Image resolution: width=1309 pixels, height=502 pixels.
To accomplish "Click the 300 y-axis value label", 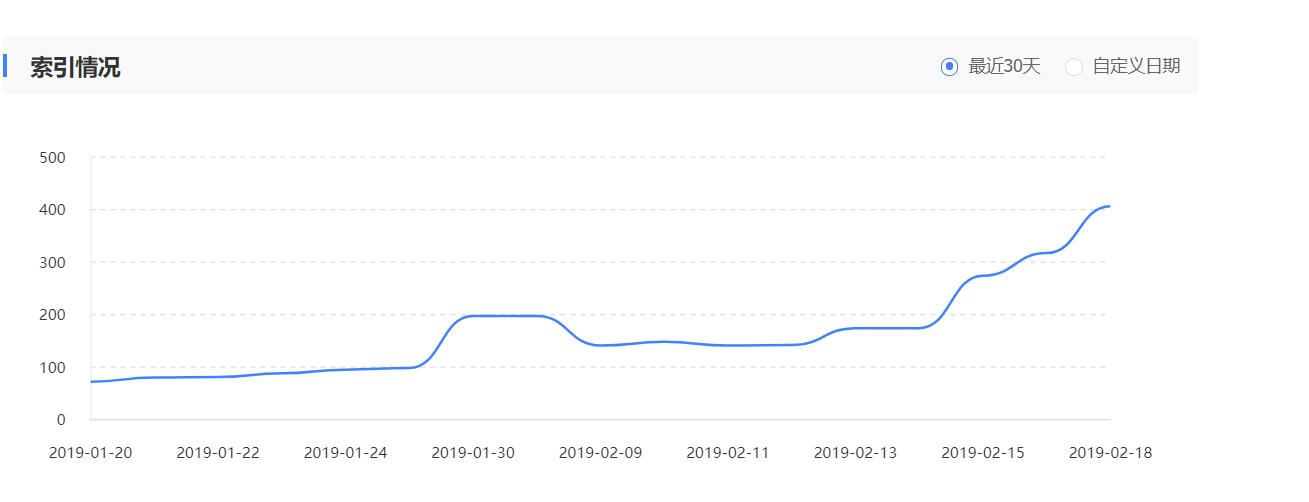I will pos(53,263).
